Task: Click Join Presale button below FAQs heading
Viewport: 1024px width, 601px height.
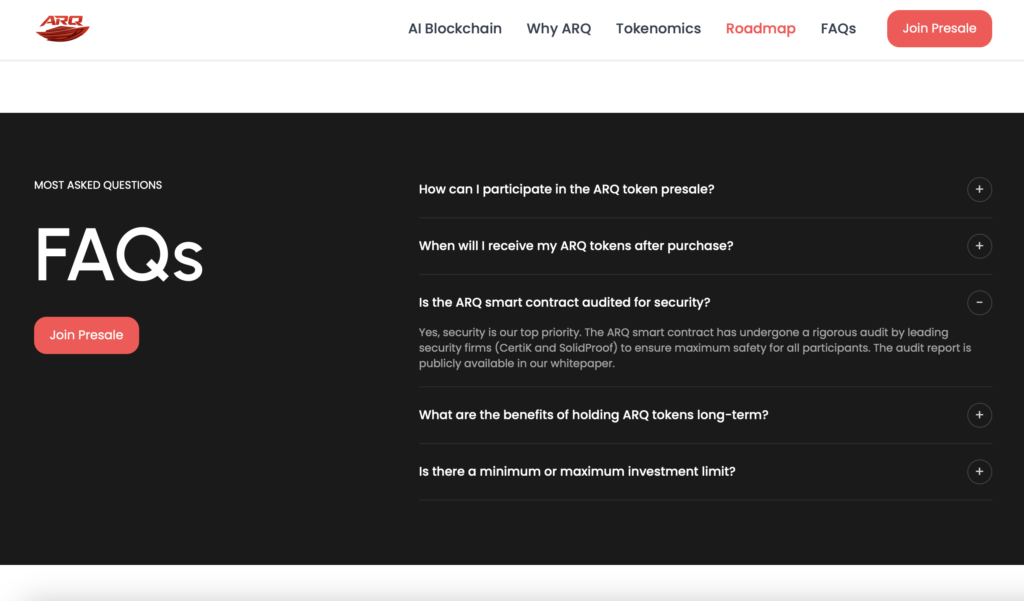Action: pos(86,335)
